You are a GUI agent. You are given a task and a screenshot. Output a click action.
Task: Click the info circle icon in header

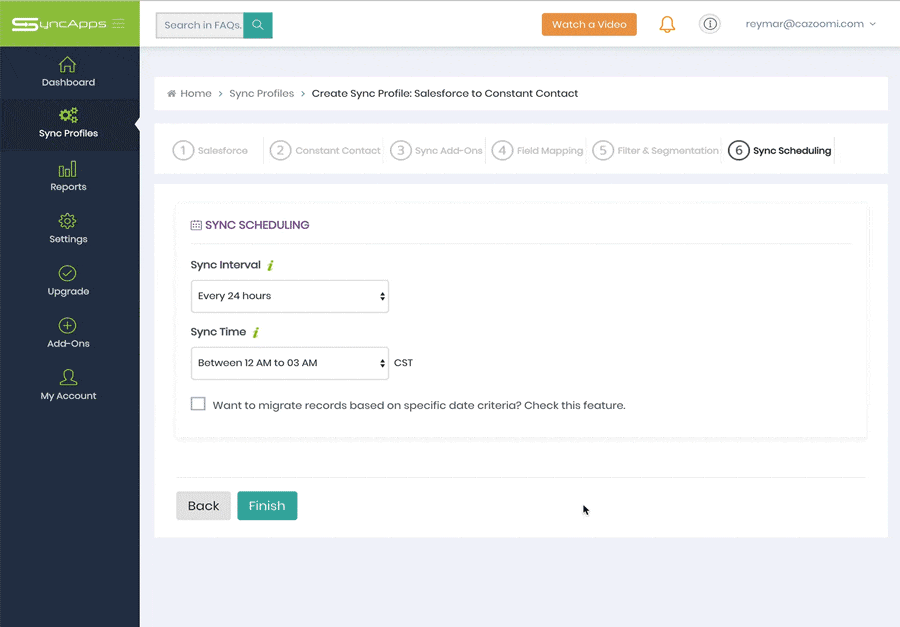point(710,24)
